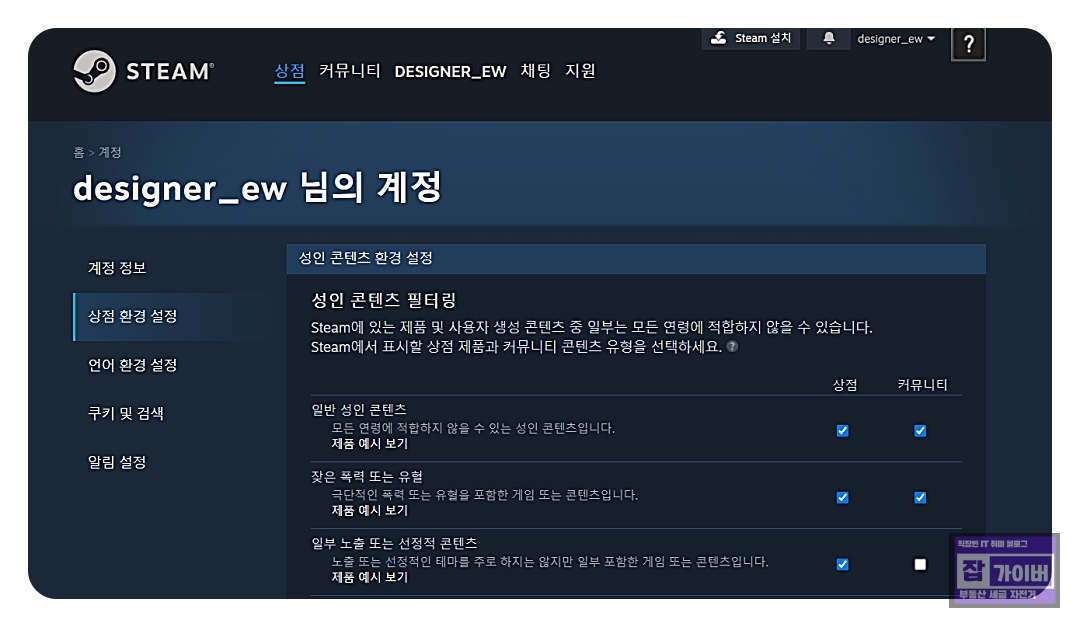Open the 채팅 chat menu
Screen dimensions: 1080x627
point(535,71)
